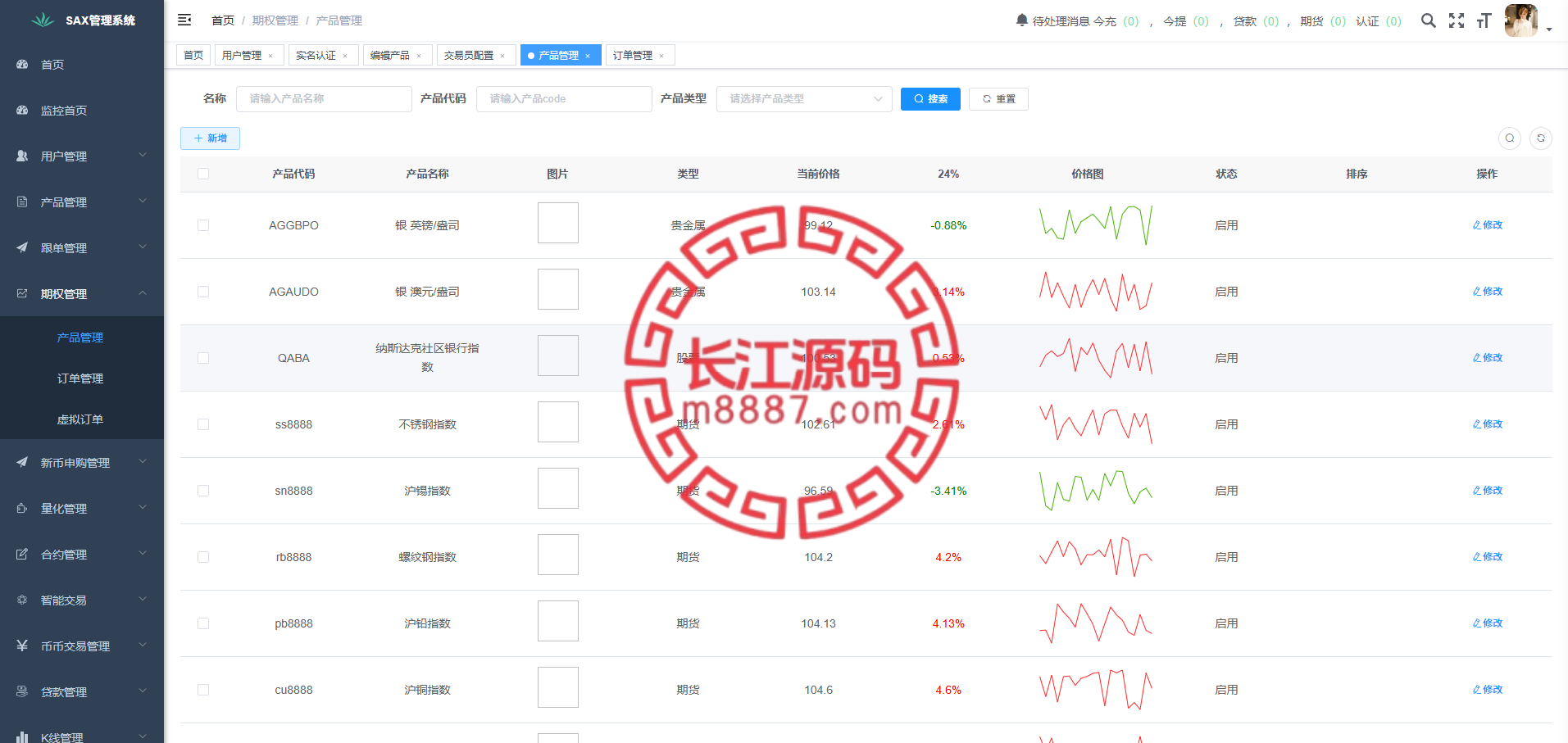Toggle the sidebar collapse hamburger icon
Viewport: 1568px width, 743px height.
point(184,20)
